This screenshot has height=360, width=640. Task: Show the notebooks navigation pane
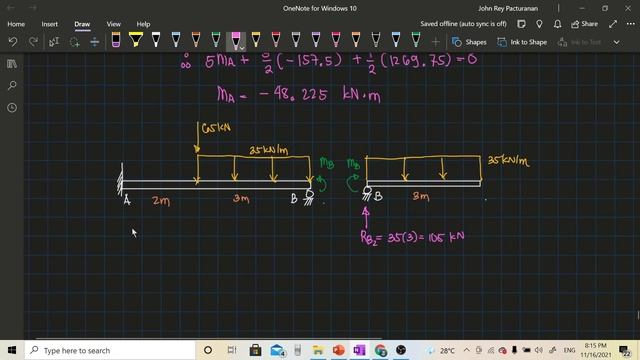click(12, 64)
